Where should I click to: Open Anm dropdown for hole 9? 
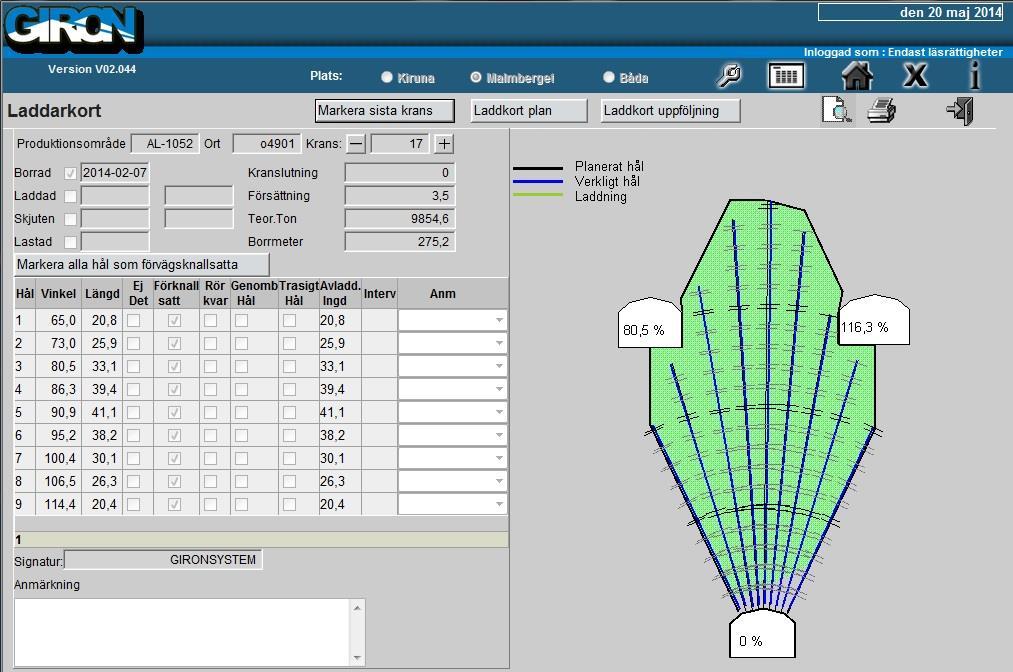pos(499,504)
